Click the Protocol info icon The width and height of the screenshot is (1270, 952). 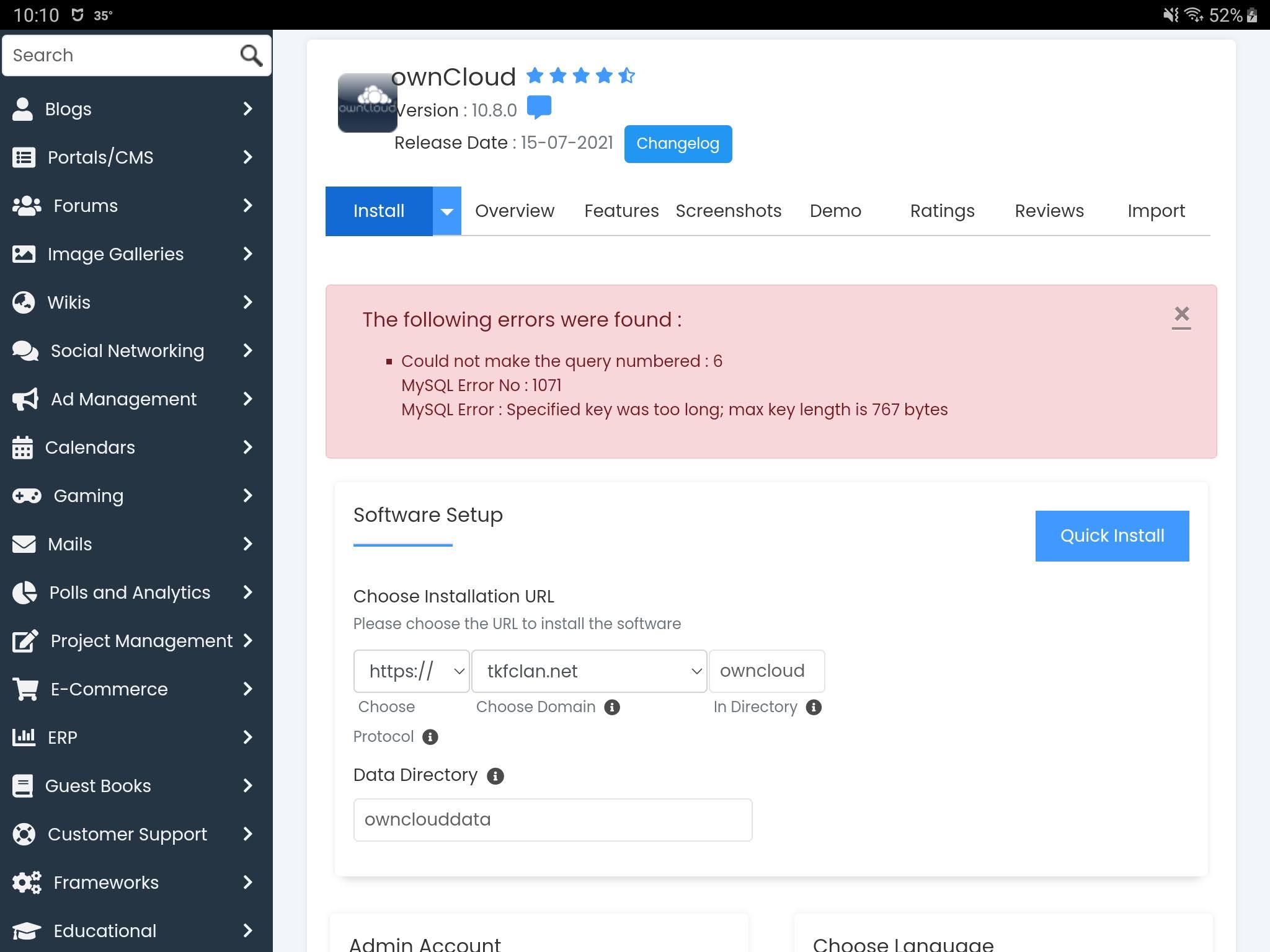coord(430,737)
